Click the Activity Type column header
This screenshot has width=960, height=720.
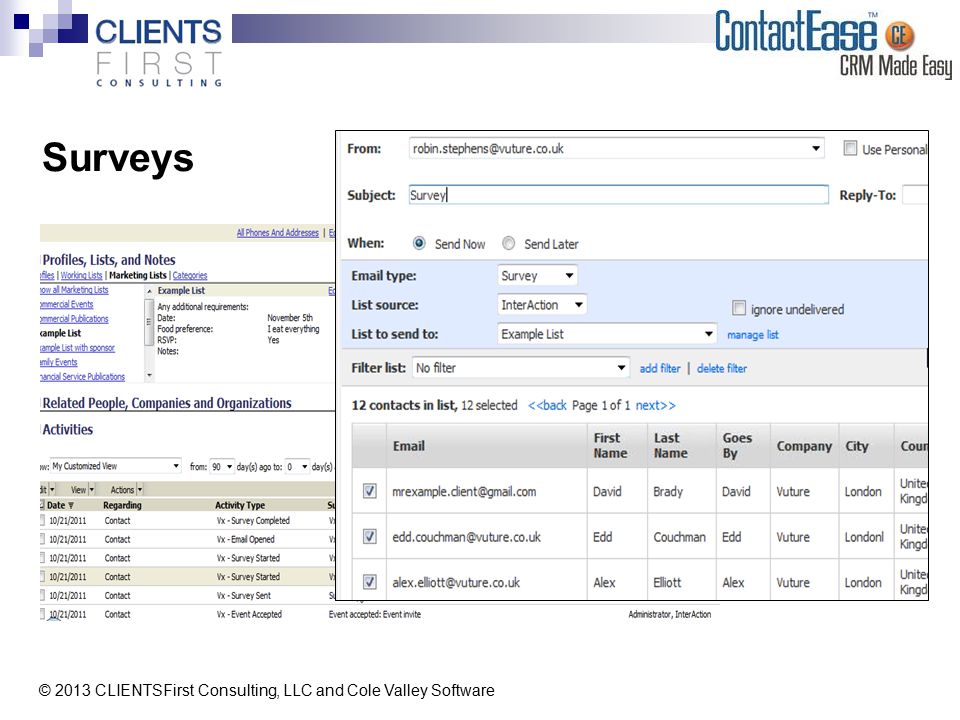240,505
